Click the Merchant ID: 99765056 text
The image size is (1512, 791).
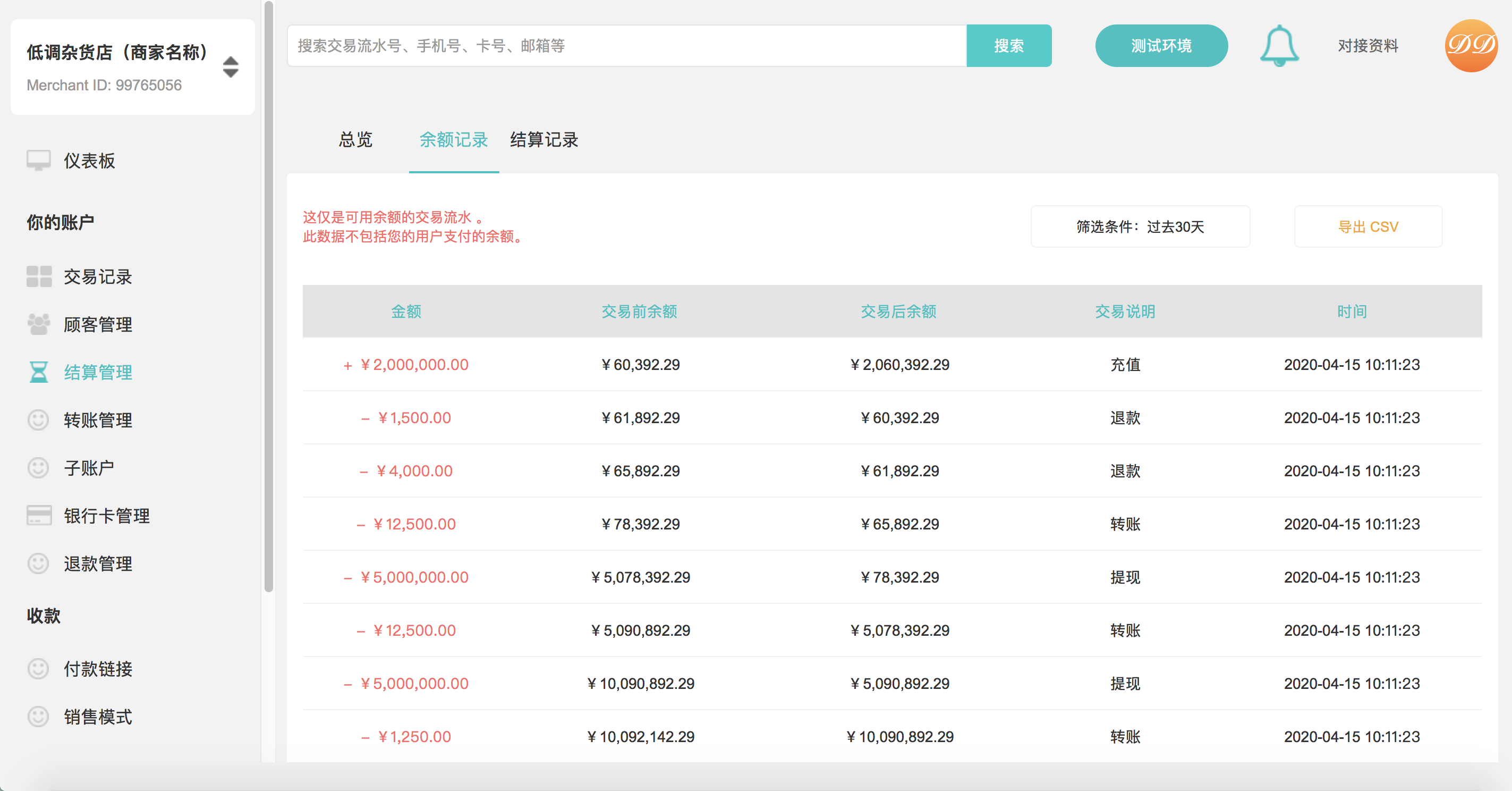click(x=104, y=85)
